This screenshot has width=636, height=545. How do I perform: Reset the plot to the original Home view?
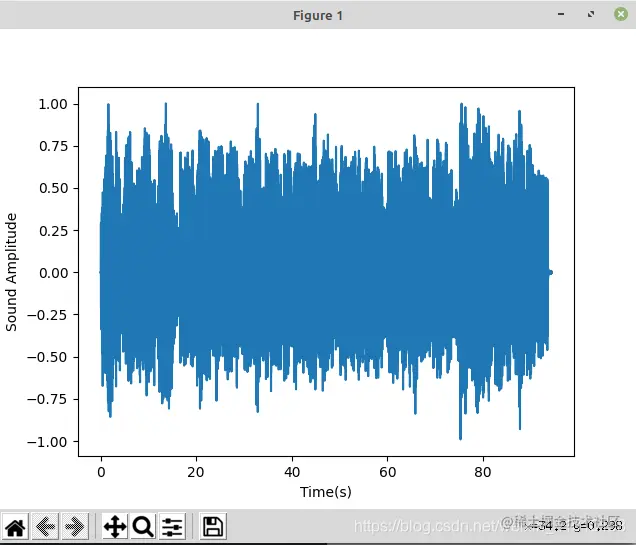point(15,526)
